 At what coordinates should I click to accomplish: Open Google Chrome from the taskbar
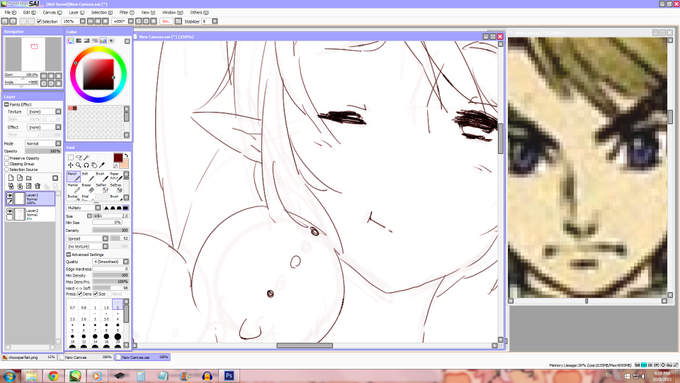53,376
